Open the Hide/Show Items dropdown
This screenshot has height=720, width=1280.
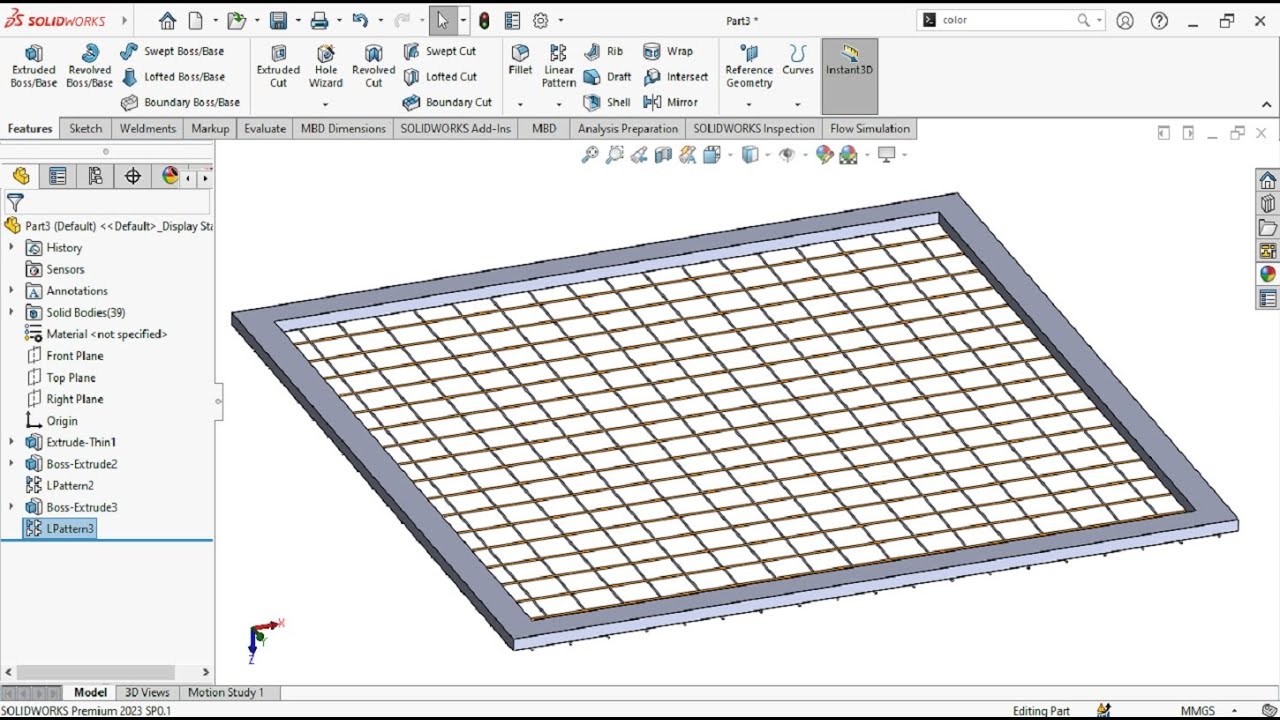[803, 155]
